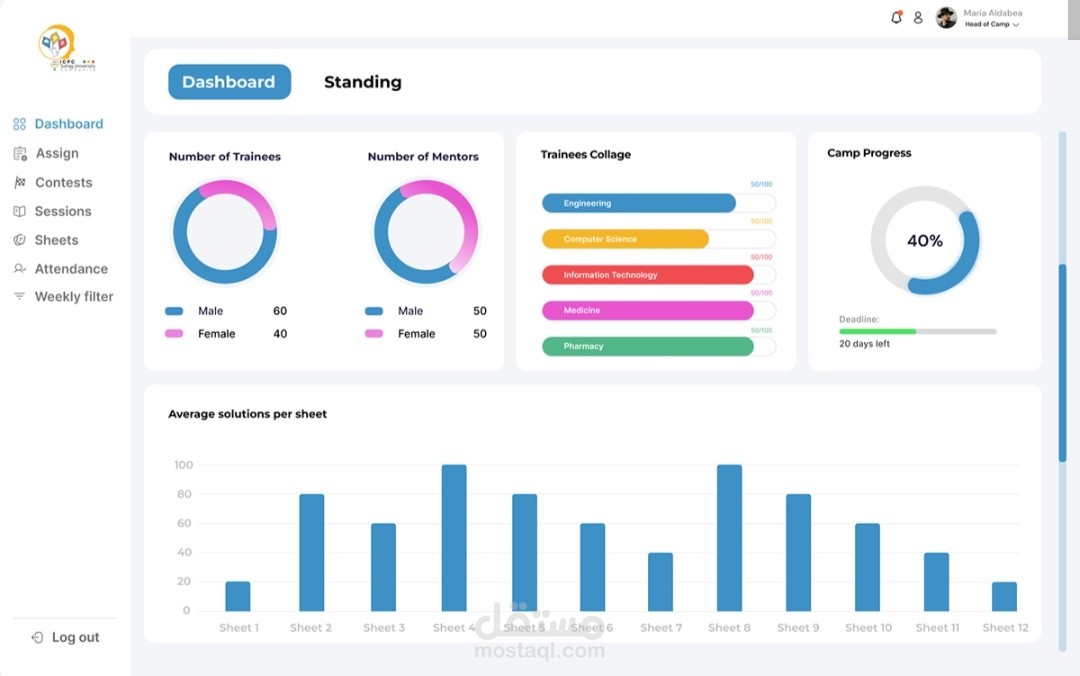Click the Sessions book icon

click(19, 212)
